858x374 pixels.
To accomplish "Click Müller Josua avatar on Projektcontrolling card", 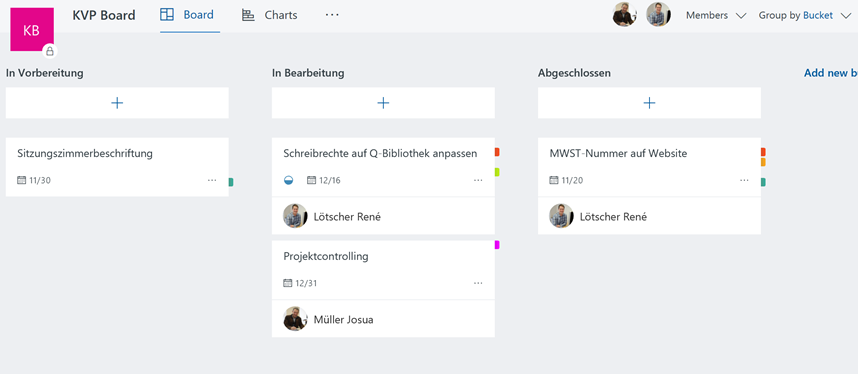I will pyautogui.click(x=295, y=319).
